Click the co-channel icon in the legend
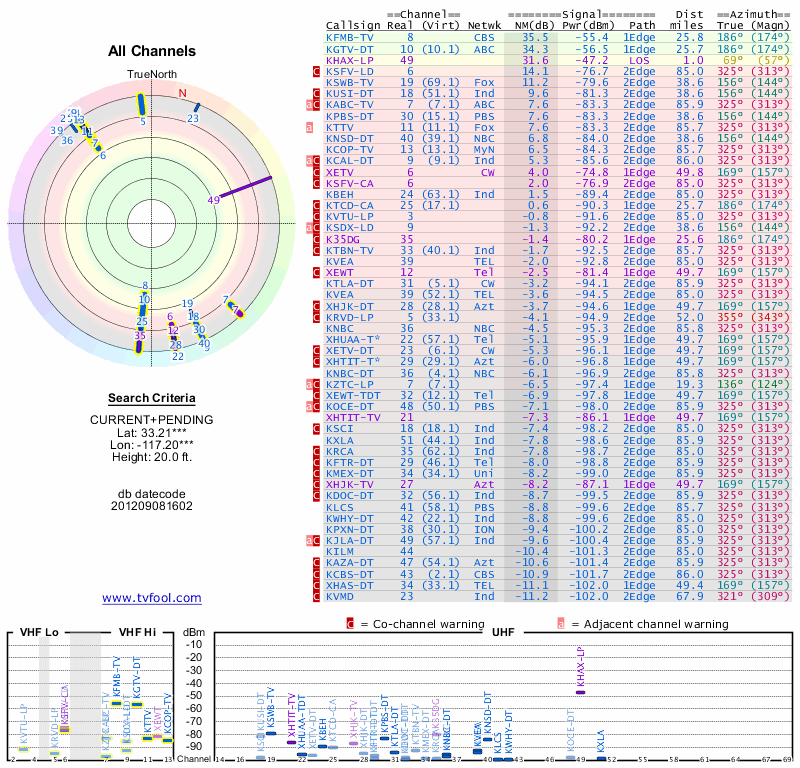Screen dimensions: 800x768 [x=351, y=623]
